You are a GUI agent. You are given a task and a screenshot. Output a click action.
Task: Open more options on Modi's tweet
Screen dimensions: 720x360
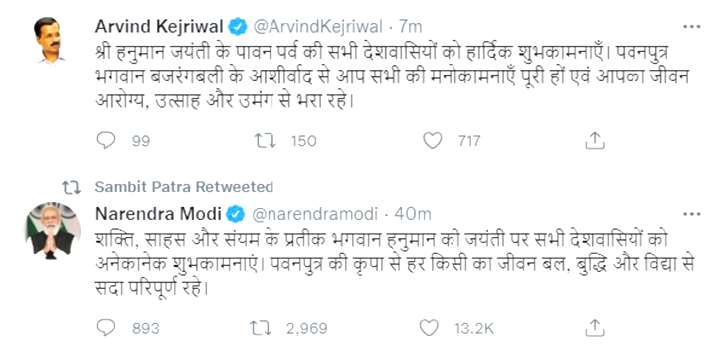[692, 214]
